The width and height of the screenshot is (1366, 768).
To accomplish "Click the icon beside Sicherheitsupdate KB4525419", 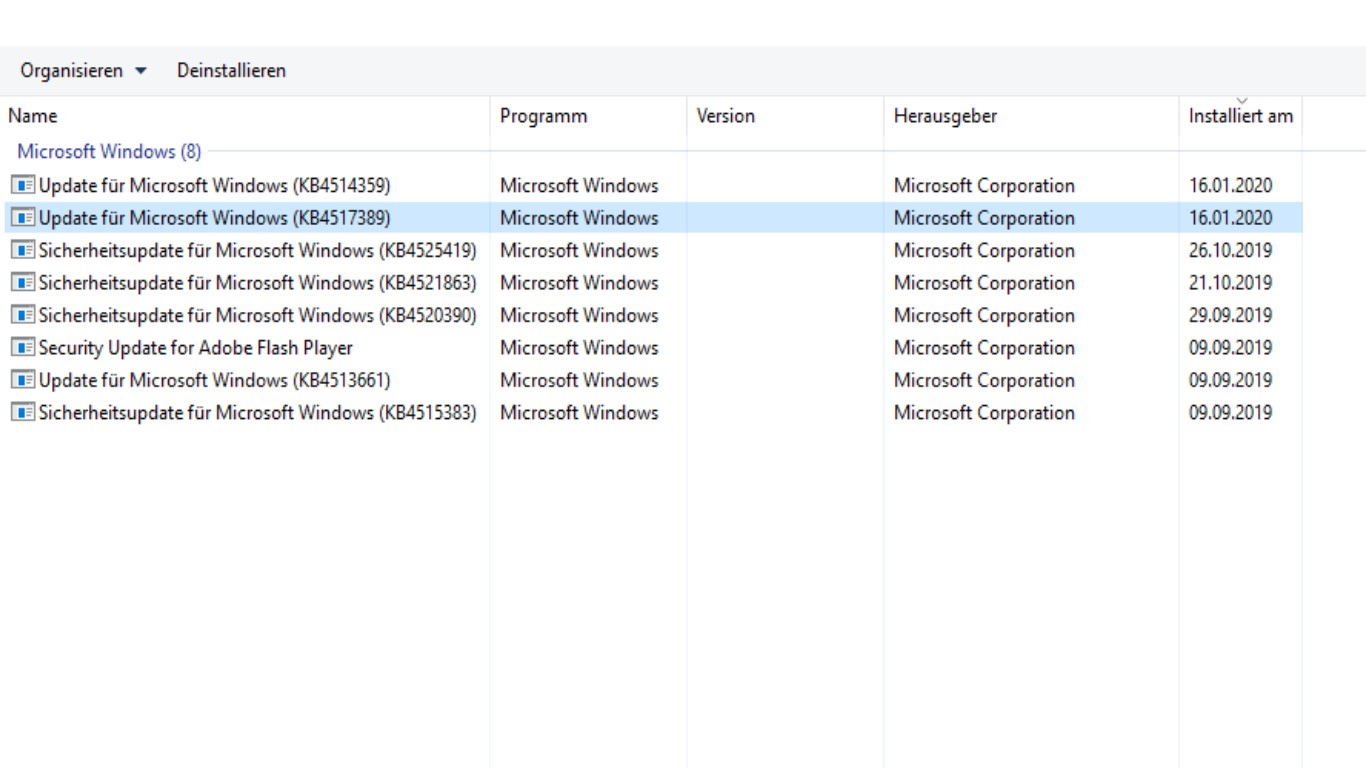I will 23,250.
